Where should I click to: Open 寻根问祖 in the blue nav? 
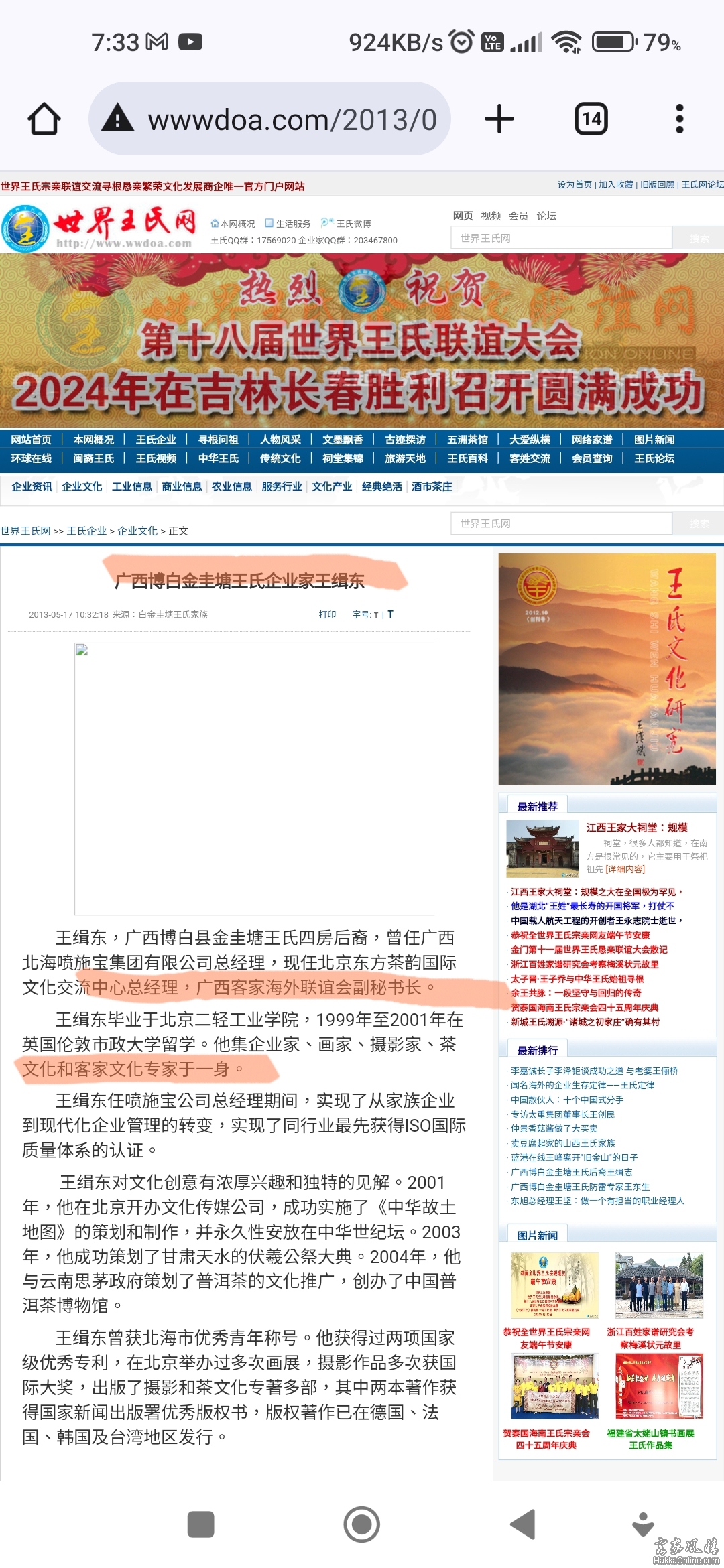(x=218, y=440)
